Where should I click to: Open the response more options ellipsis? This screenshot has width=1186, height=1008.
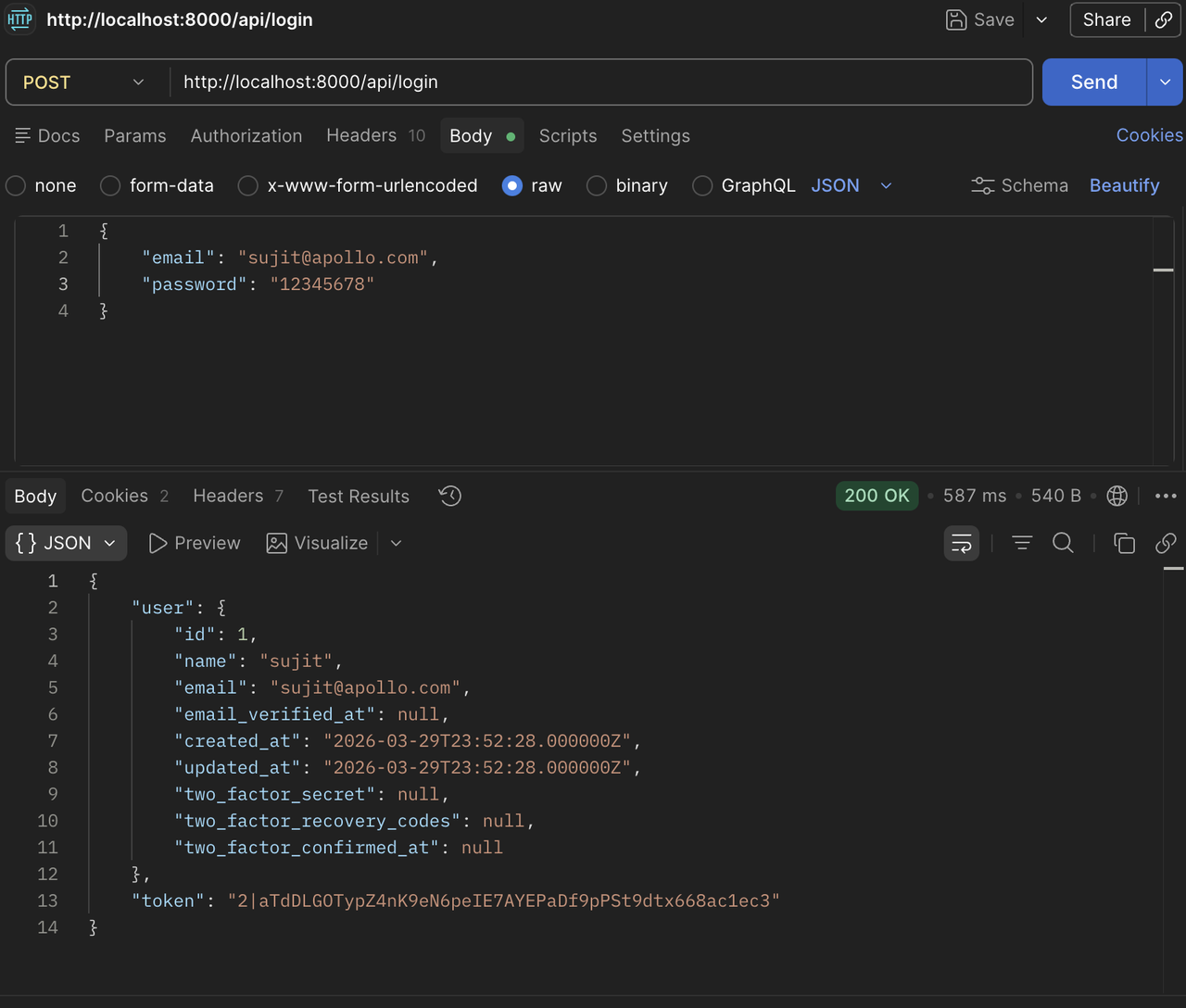point(1166,496)
